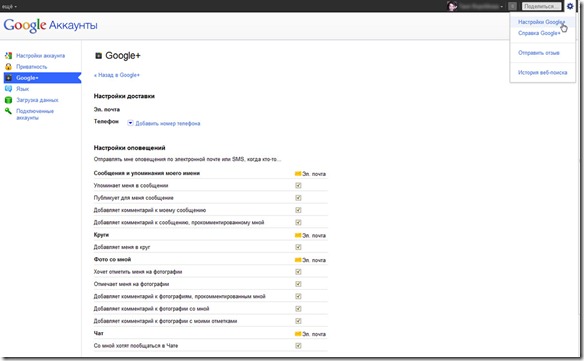Open Язык section in sidebar

pyautogui.click(x=22, y=89)
